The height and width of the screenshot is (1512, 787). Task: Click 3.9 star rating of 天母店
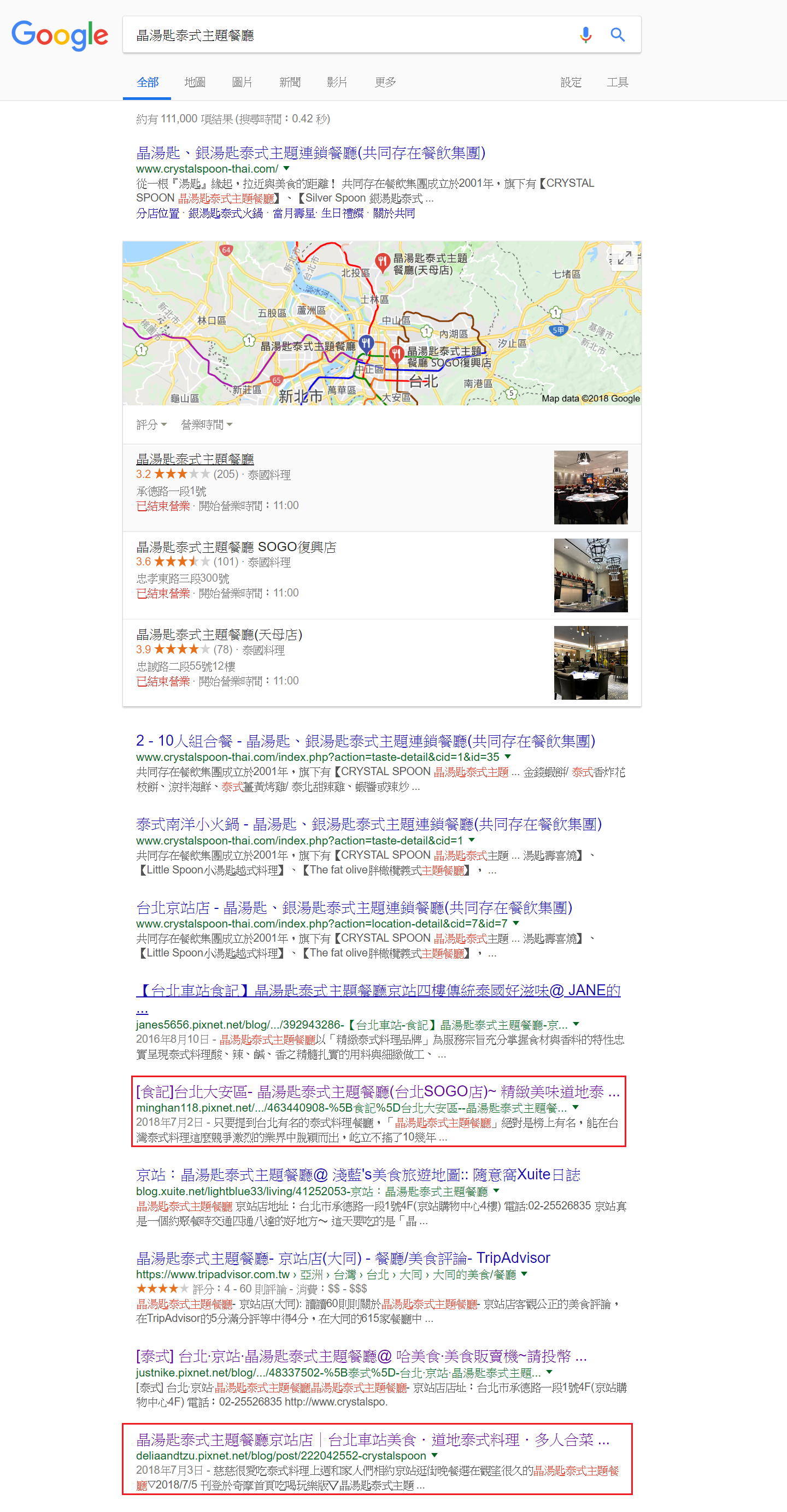(x=181, y=649)
